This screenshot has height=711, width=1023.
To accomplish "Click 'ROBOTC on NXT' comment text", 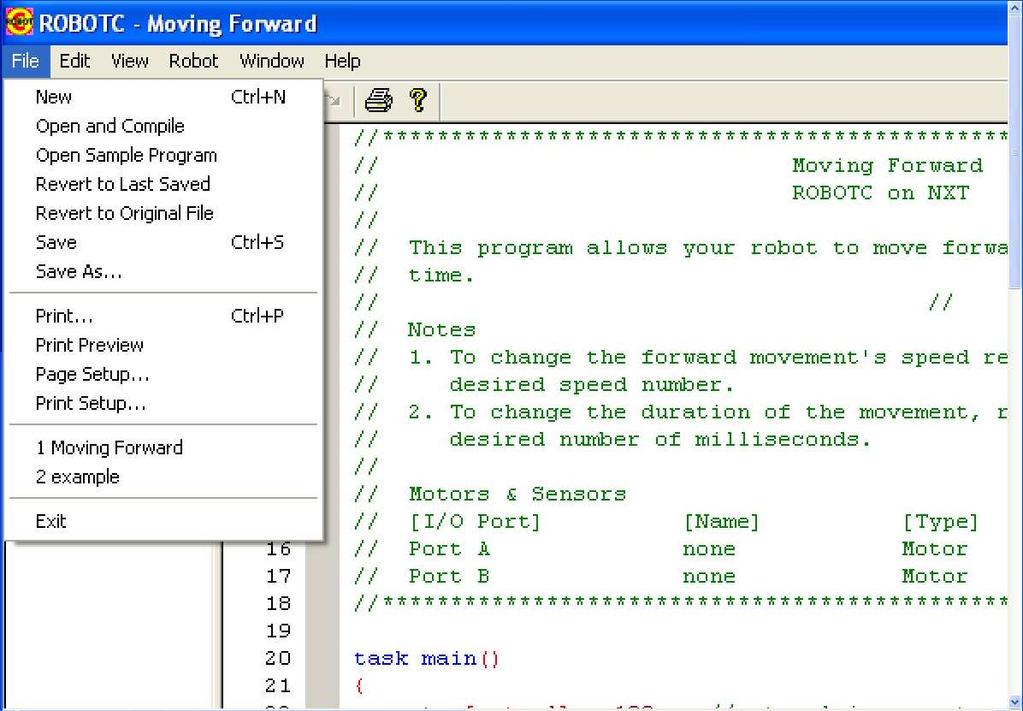I will click(881, 193).
